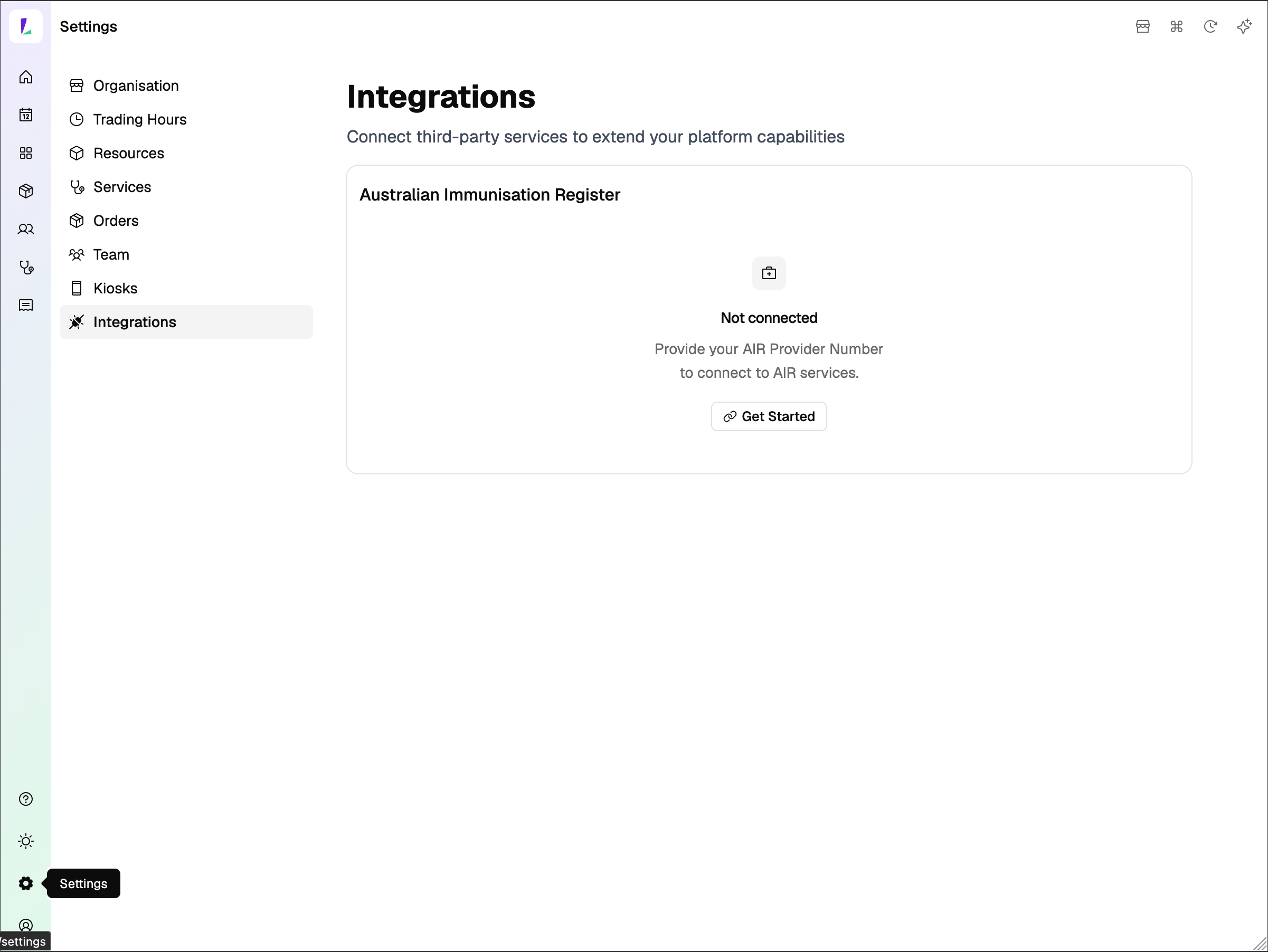Click the app logo in top-left corner
This screenshot has height=952, width=1268.
pos(26,26)
